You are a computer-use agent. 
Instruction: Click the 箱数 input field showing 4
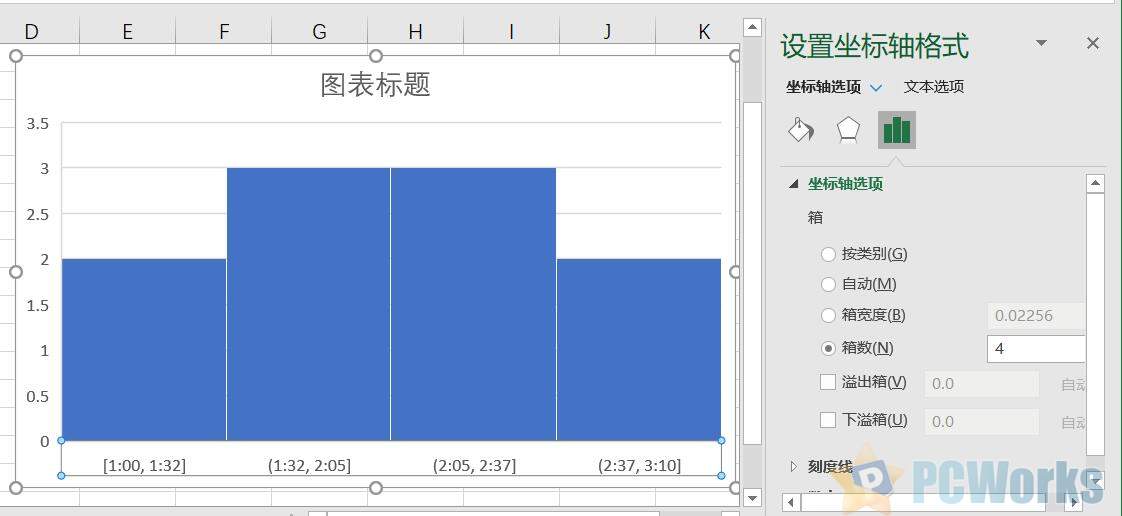click(1036, 349)
